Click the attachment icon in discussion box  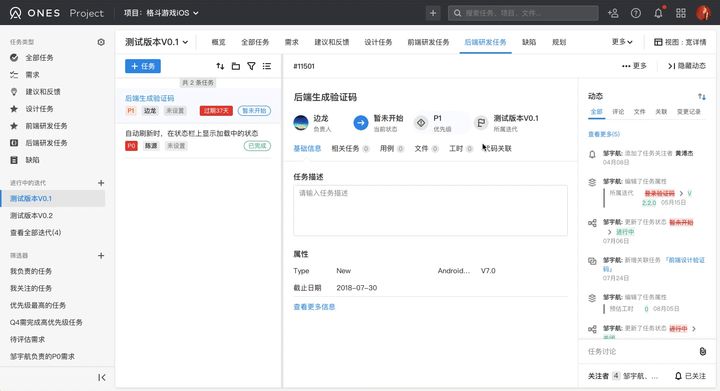point(703,352)
